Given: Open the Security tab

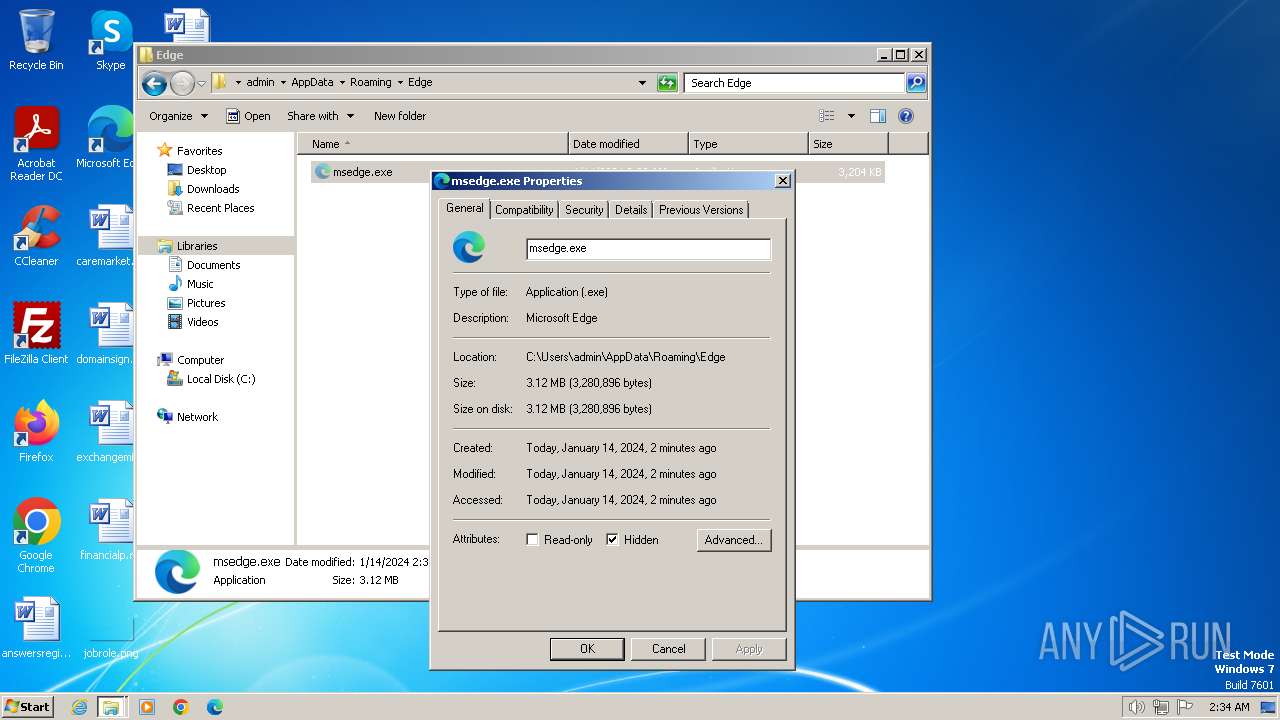Looking at the screenshot, I should (x=584, y=210).
